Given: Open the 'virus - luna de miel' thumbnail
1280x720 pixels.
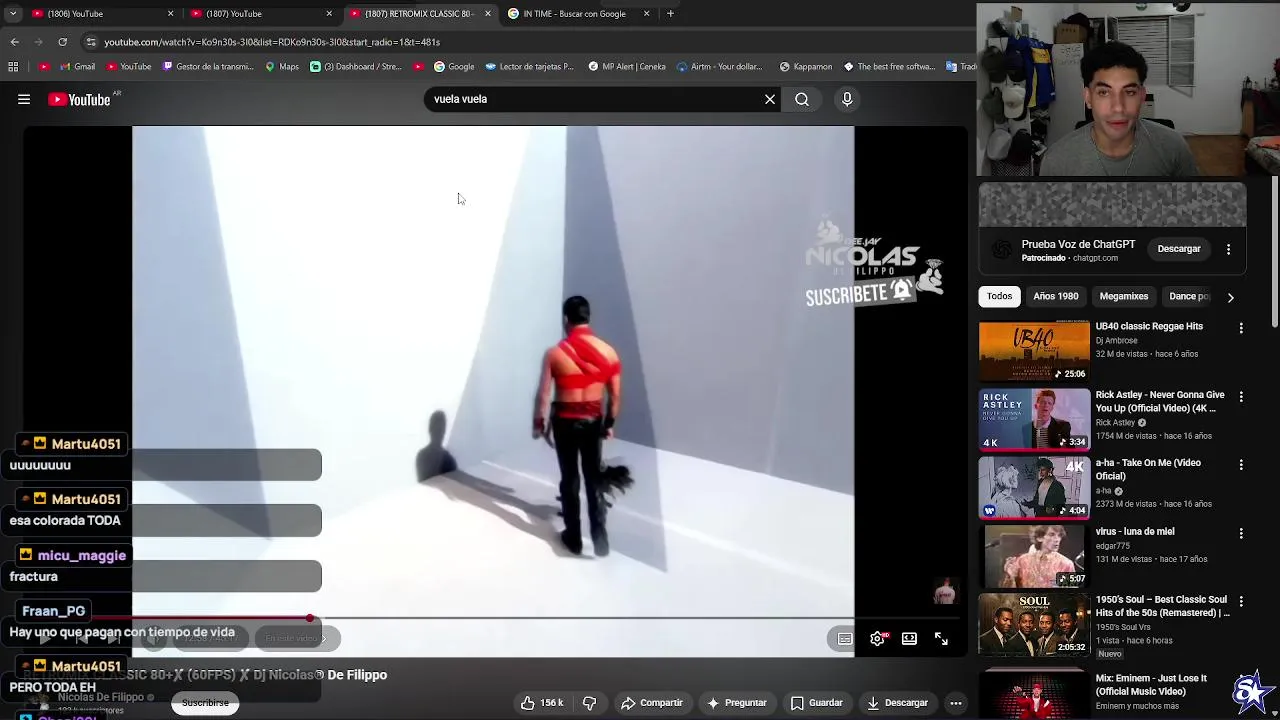Looking at the screenshot, I should 1034,556.
